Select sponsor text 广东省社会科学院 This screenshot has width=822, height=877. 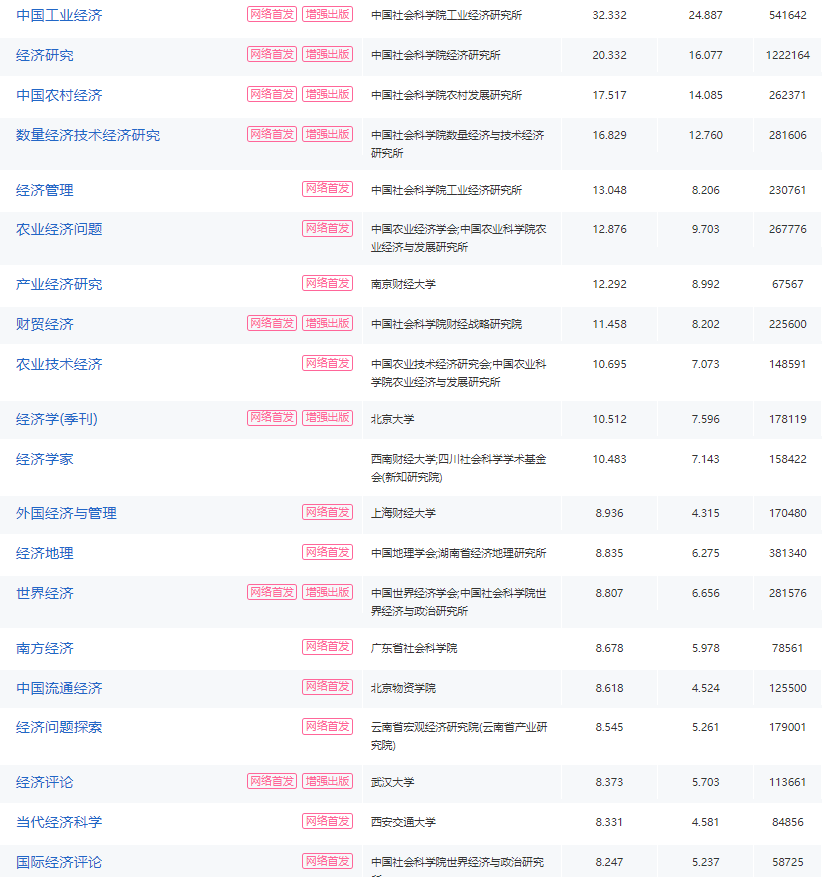click(x=414, y=648)
